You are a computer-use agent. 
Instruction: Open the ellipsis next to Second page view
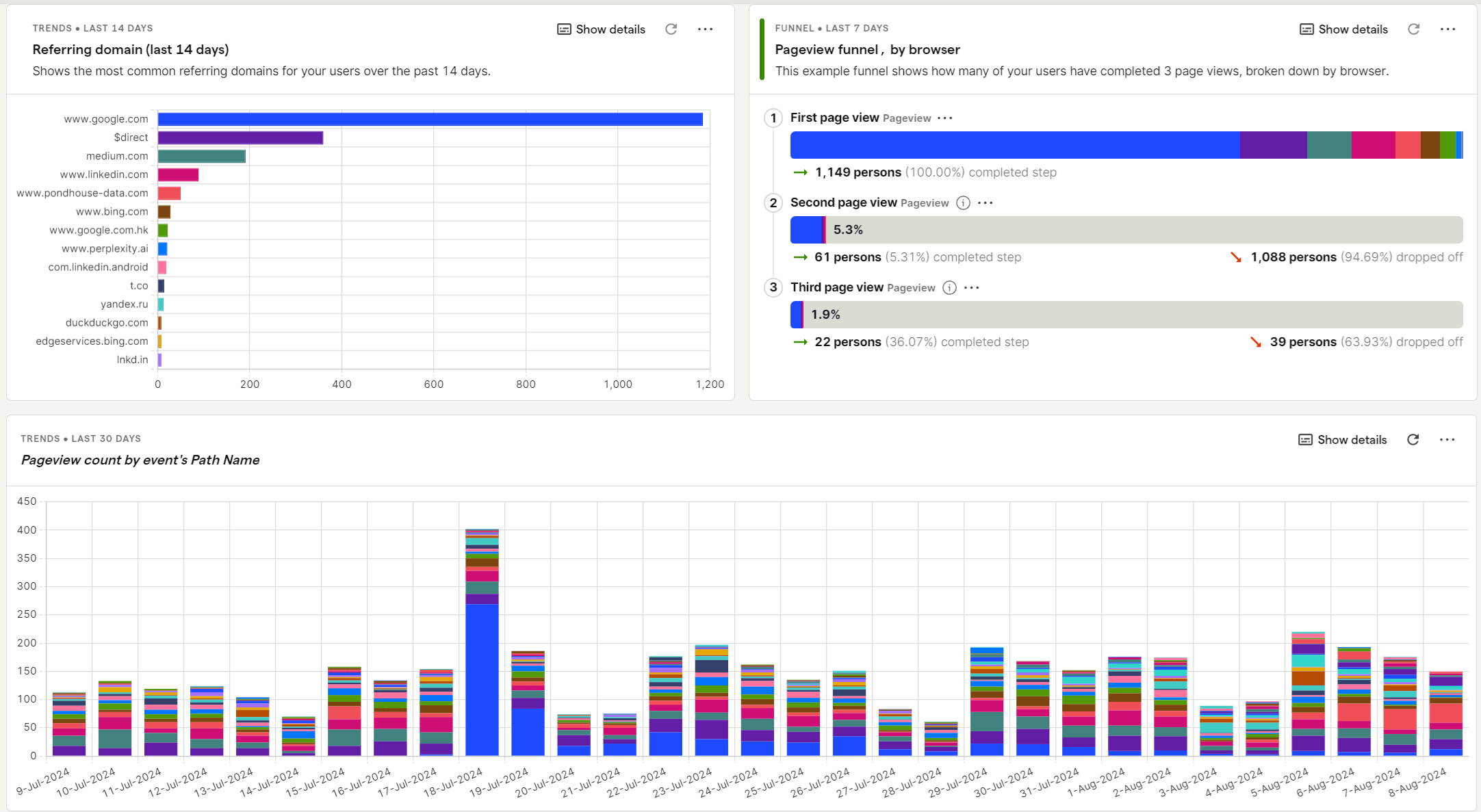[984, 202]
